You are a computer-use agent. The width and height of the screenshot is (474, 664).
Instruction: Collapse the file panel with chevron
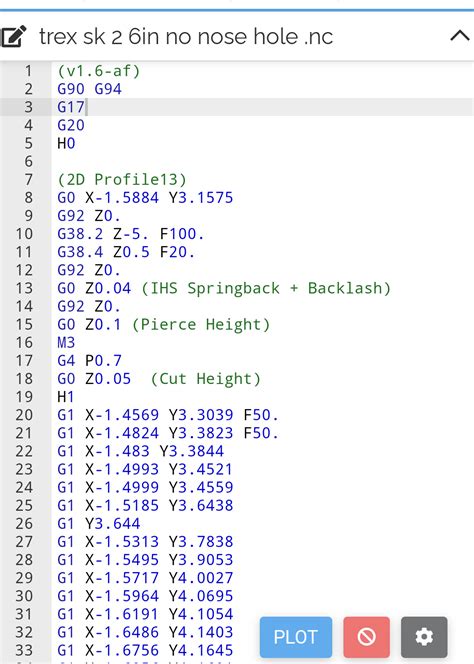pos(460,36)
